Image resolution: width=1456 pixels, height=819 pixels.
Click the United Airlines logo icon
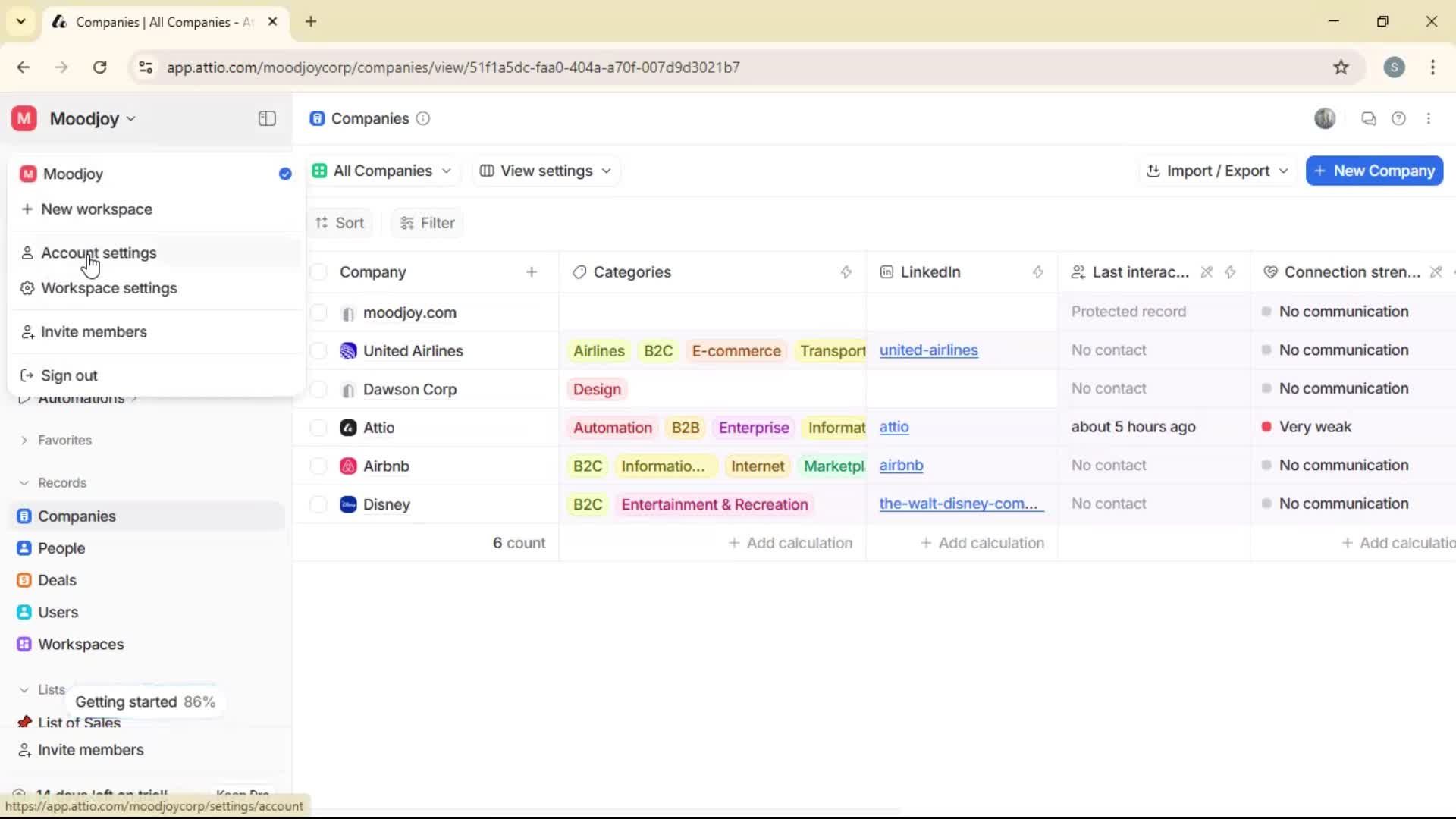[x=348, y=351]
